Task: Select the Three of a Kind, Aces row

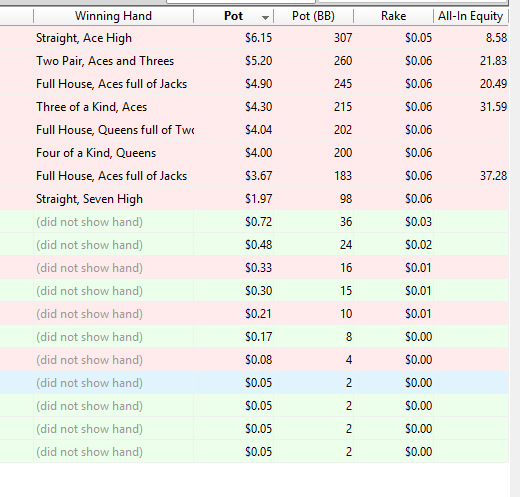Action: click(254, 107)
